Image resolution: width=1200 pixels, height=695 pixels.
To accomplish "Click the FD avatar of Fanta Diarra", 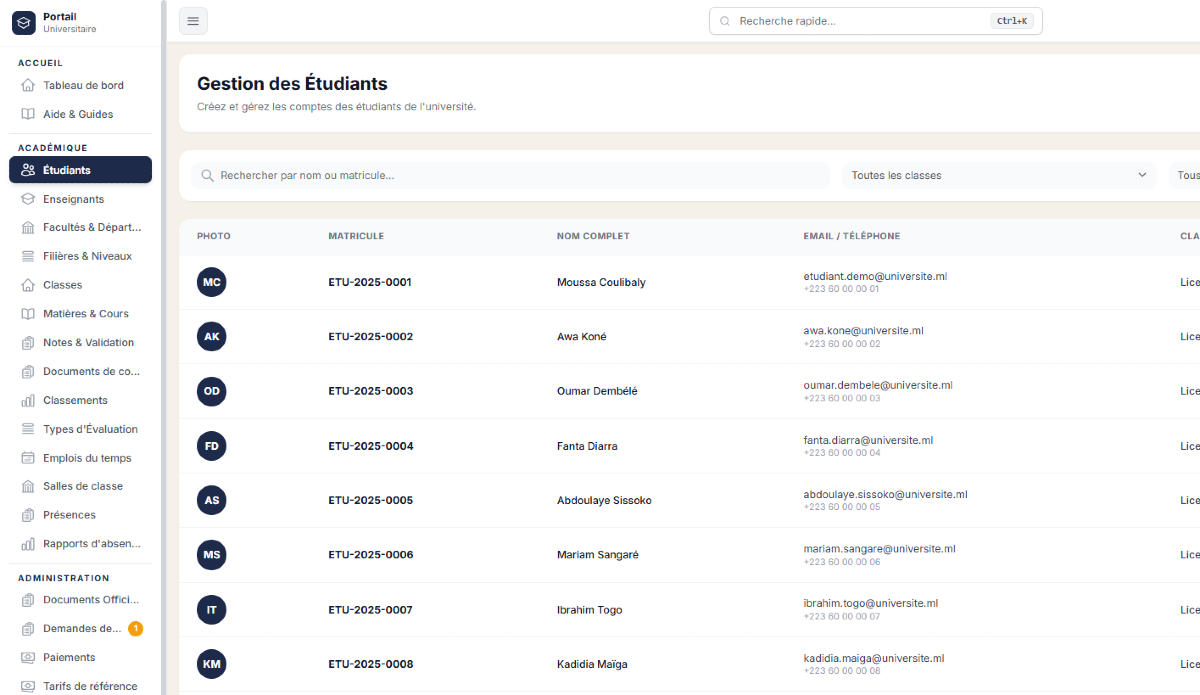I will pyautogui.click(x=212, y=446).
